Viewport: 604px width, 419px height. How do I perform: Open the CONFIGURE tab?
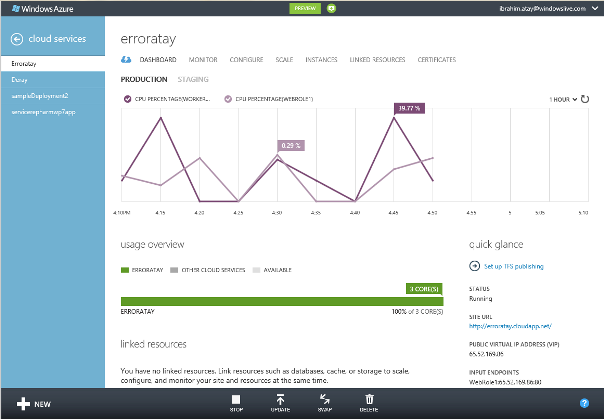click(246, 60)
